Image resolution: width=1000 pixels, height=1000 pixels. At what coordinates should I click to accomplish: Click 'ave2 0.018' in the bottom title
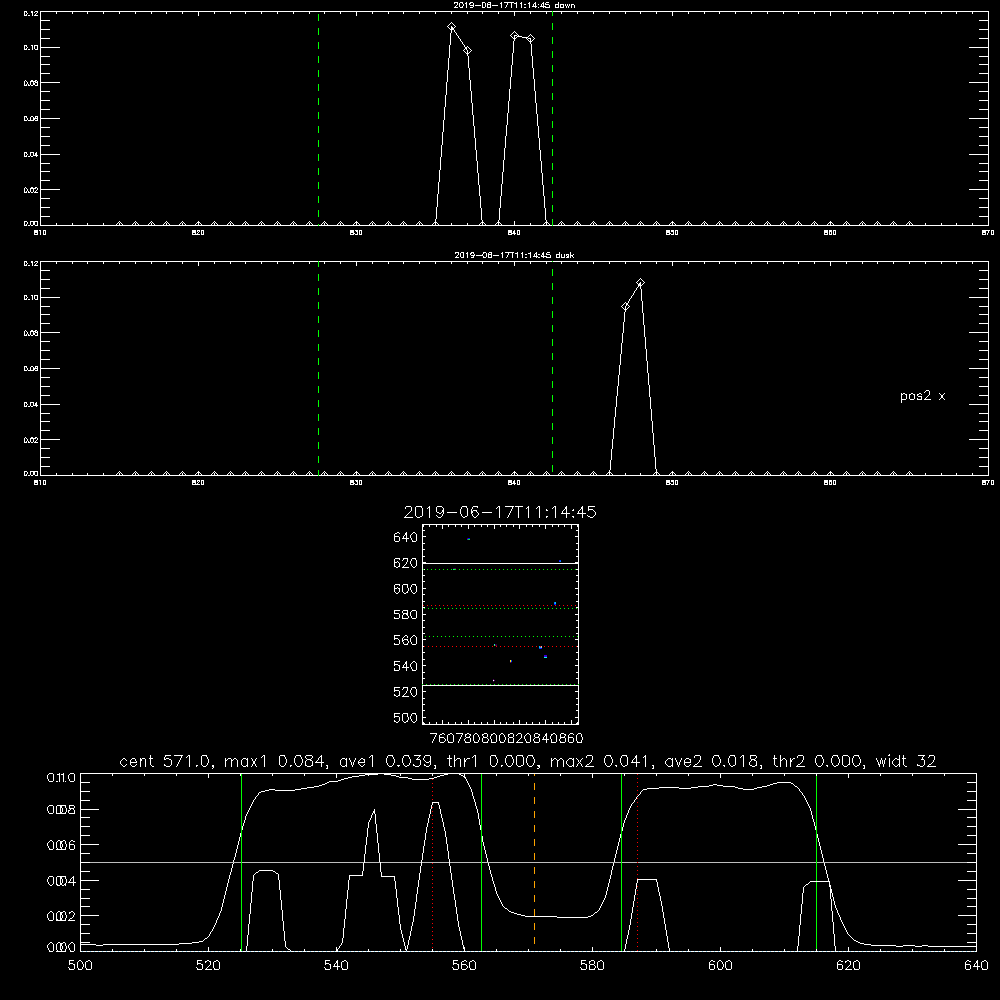(x=710, y=761)
